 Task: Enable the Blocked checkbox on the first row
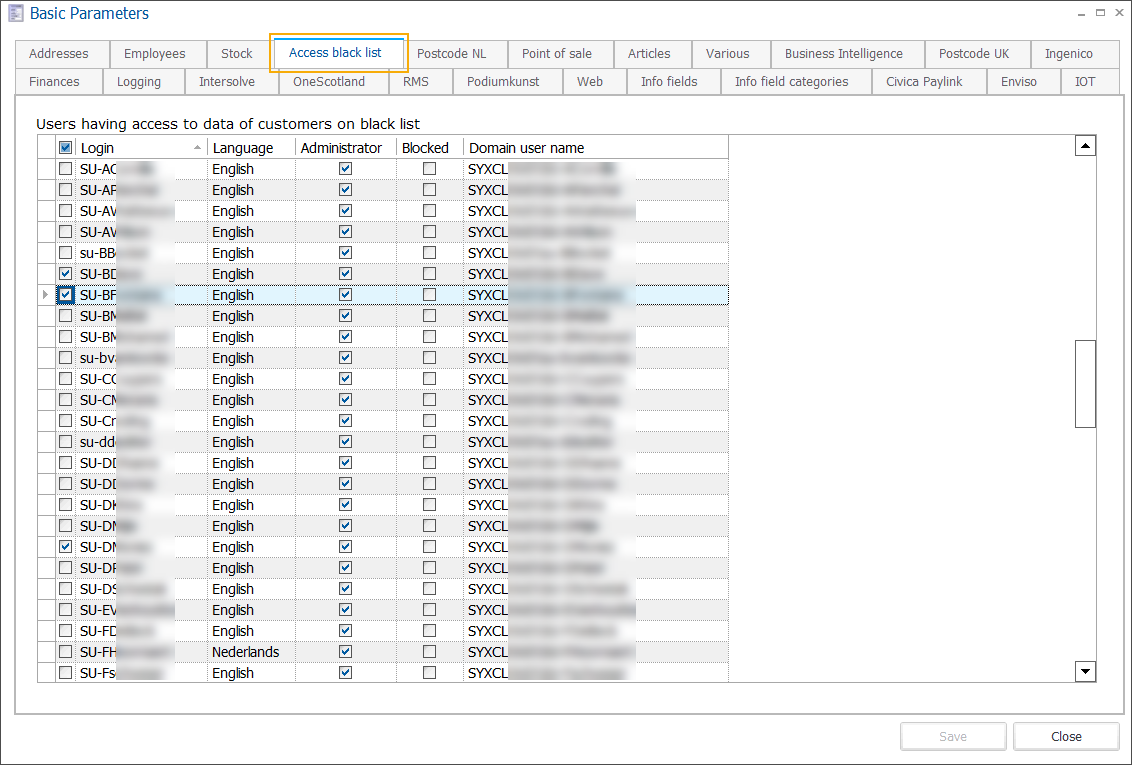[429, 168]
